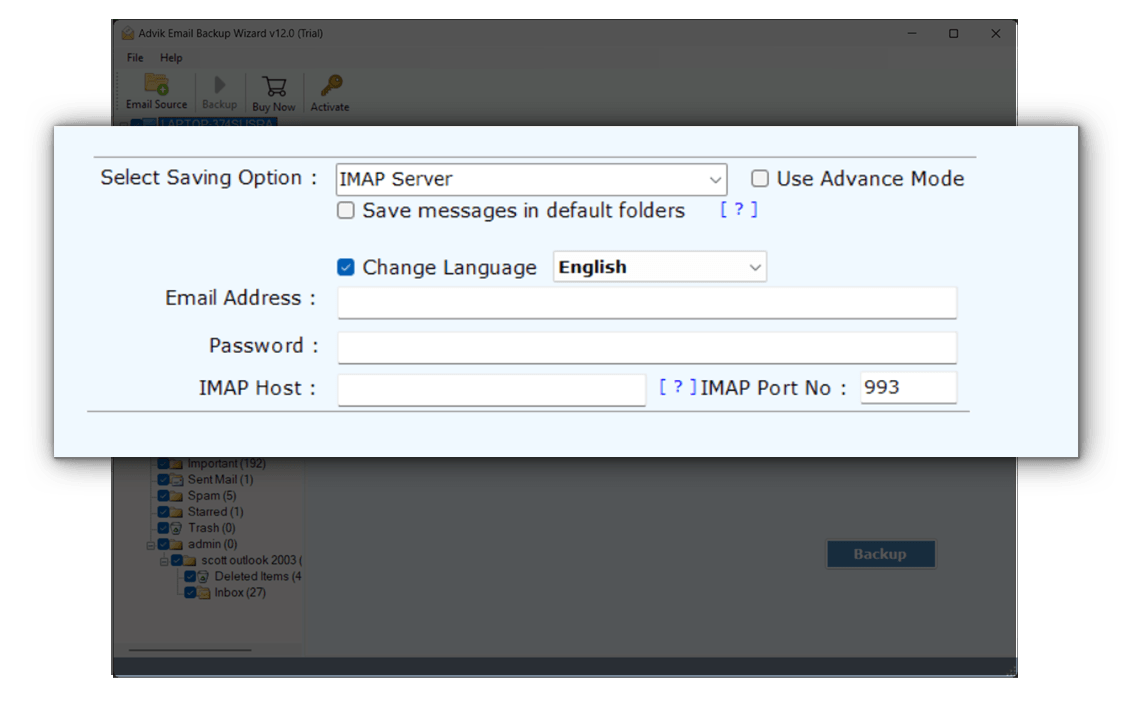
Task: Click the Backup button
Action: [x=880, y=554]
